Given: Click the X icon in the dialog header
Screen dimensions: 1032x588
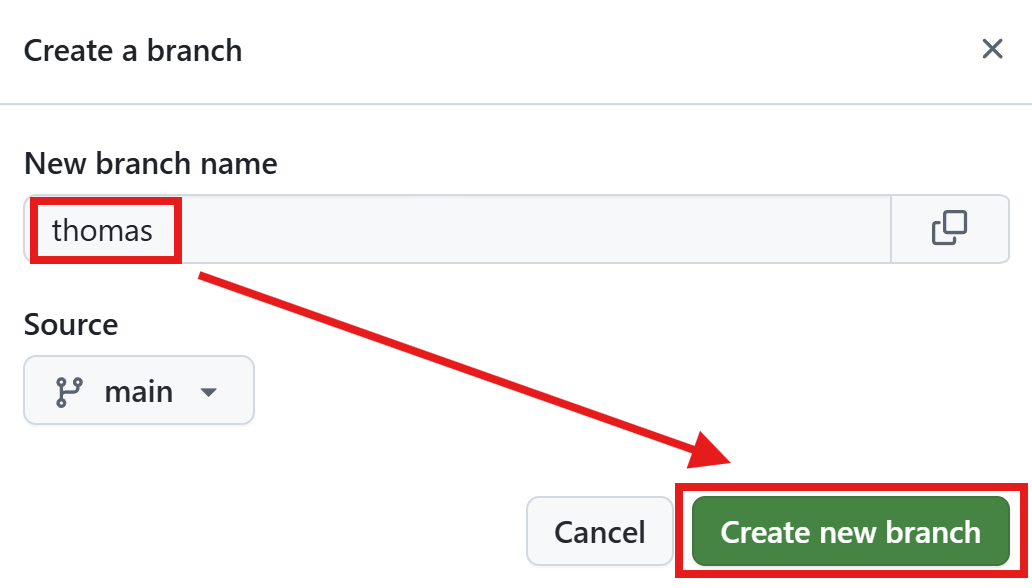Looking at the screenshot, I should pos(992,49).
